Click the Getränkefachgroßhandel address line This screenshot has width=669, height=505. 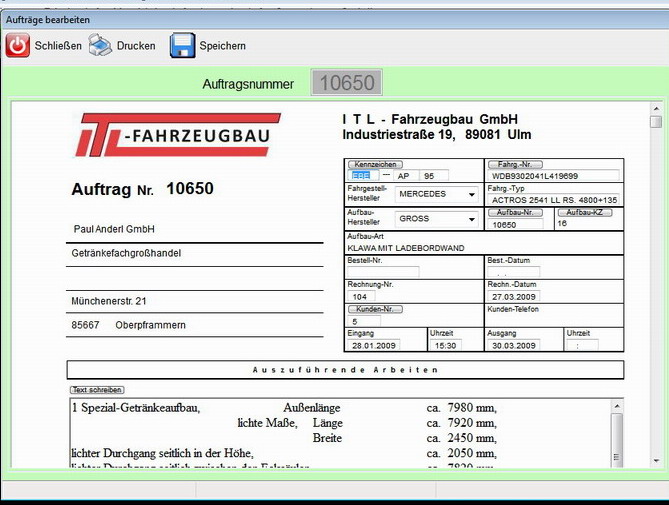pyautogui.click(x=126, y=253)
